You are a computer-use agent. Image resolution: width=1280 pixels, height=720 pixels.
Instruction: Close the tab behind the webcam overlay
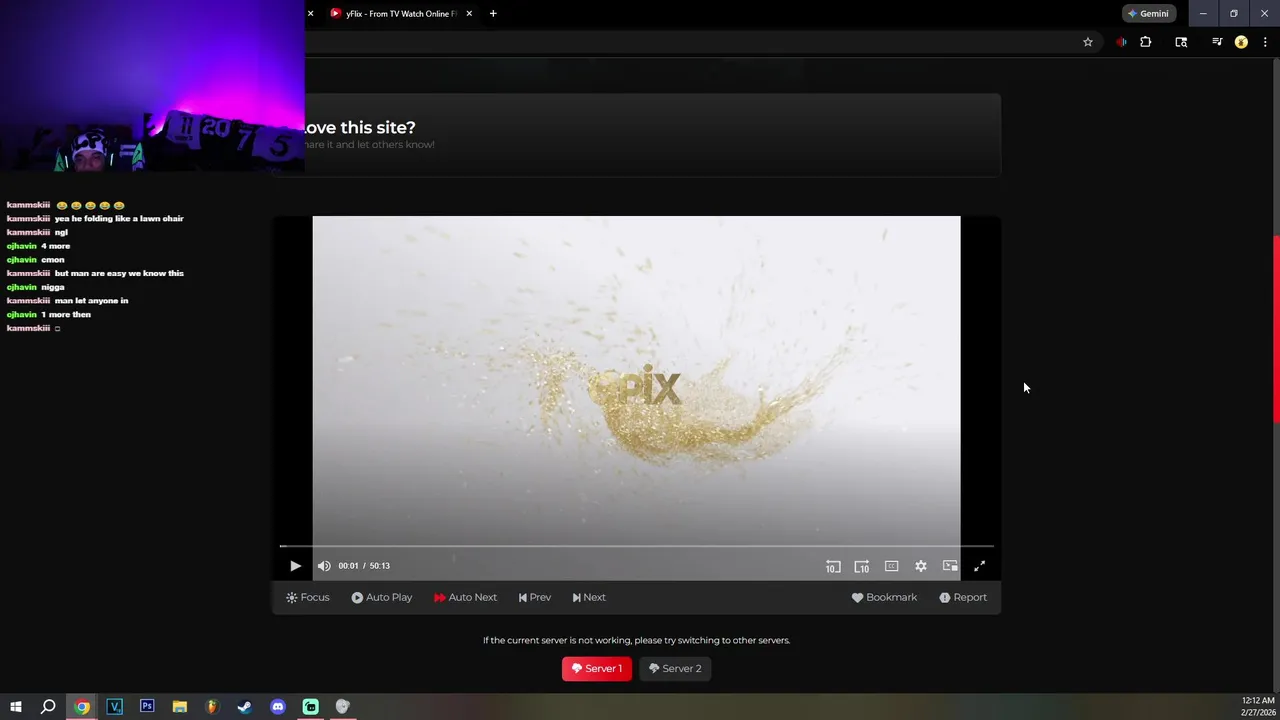point(310,14)
